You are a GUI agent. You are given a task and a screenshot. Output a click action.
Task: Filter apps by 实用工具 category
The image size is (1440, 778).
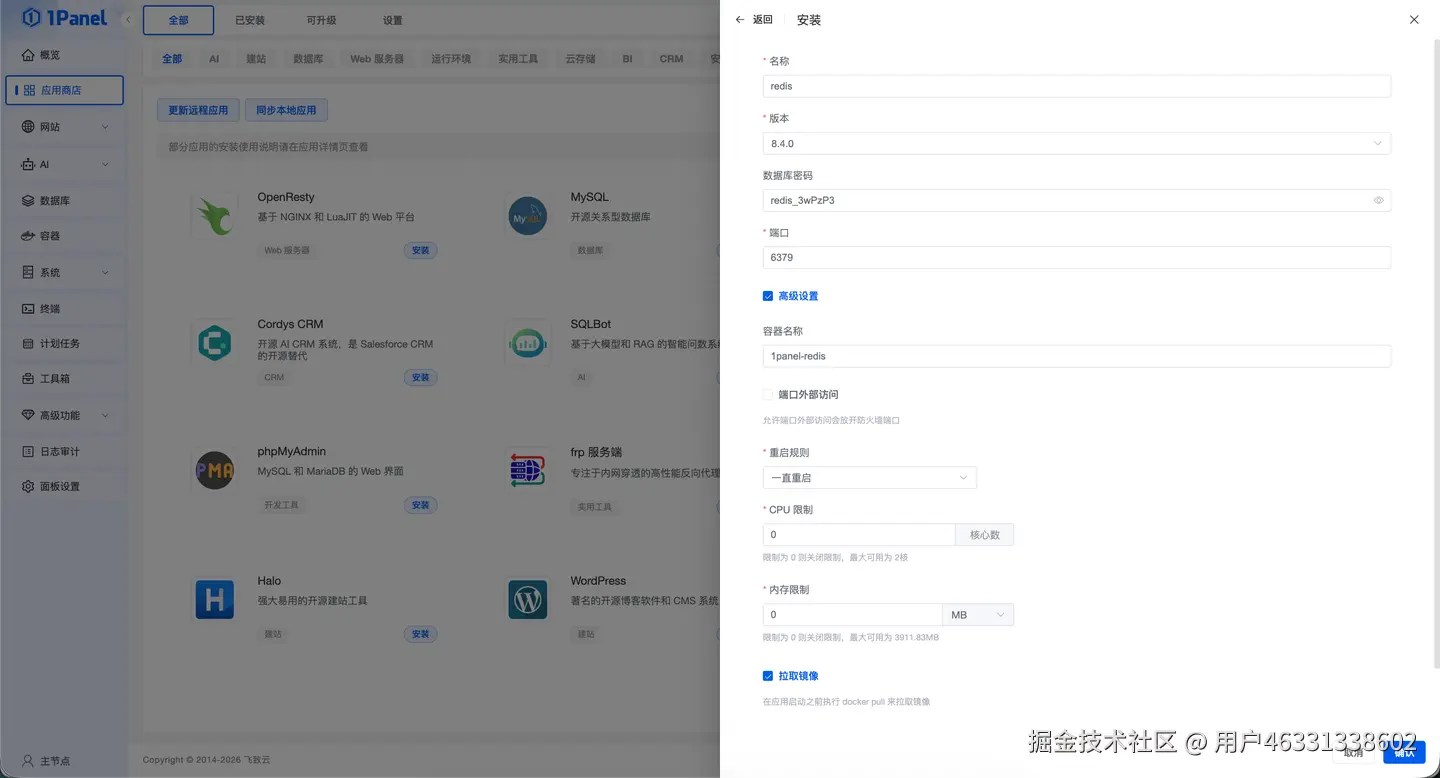[x=518, y=59]
